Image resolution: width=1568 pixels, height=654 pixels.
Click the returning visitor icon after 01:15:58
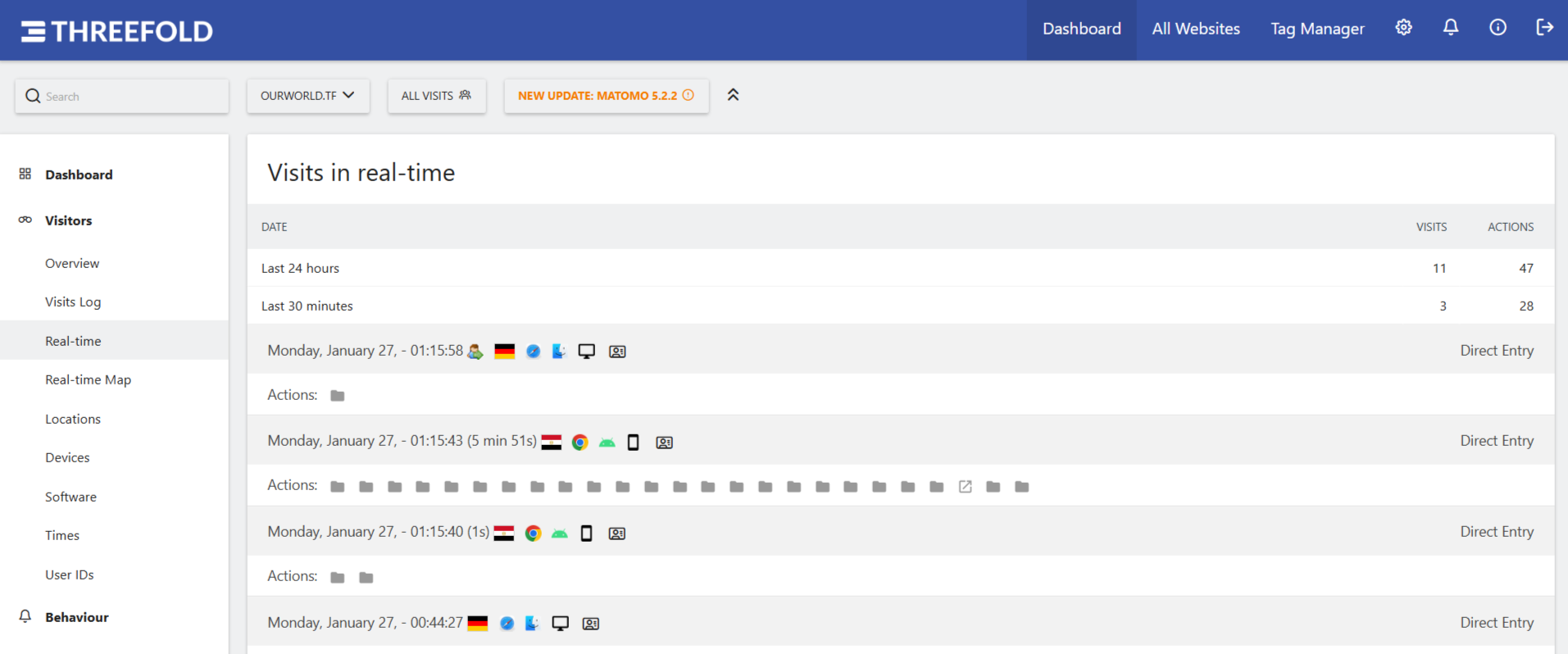[475, 352]
